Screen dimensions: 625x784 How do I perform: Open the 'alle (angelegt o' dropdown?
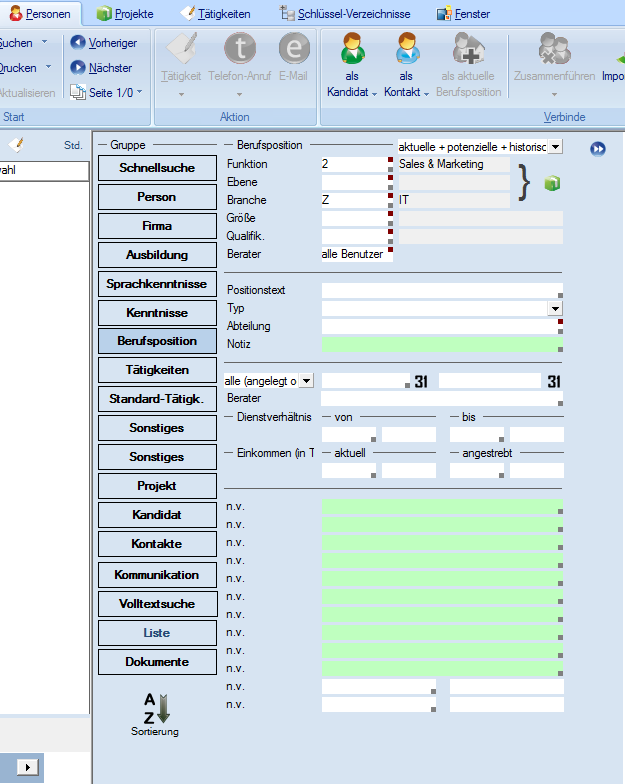point(306,380)
